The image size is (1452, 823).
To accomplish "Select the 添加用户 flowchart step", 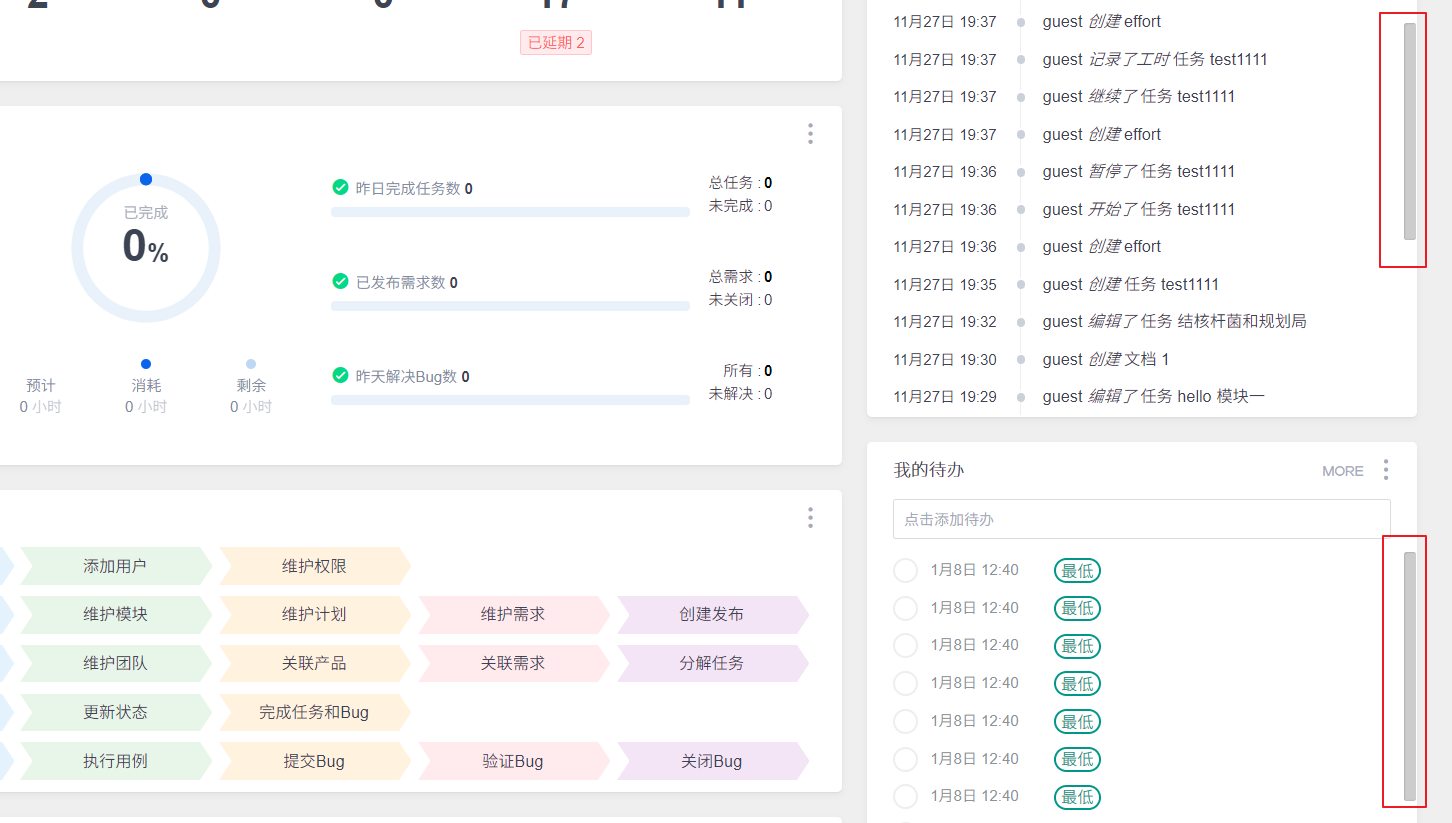I will 115,566.
